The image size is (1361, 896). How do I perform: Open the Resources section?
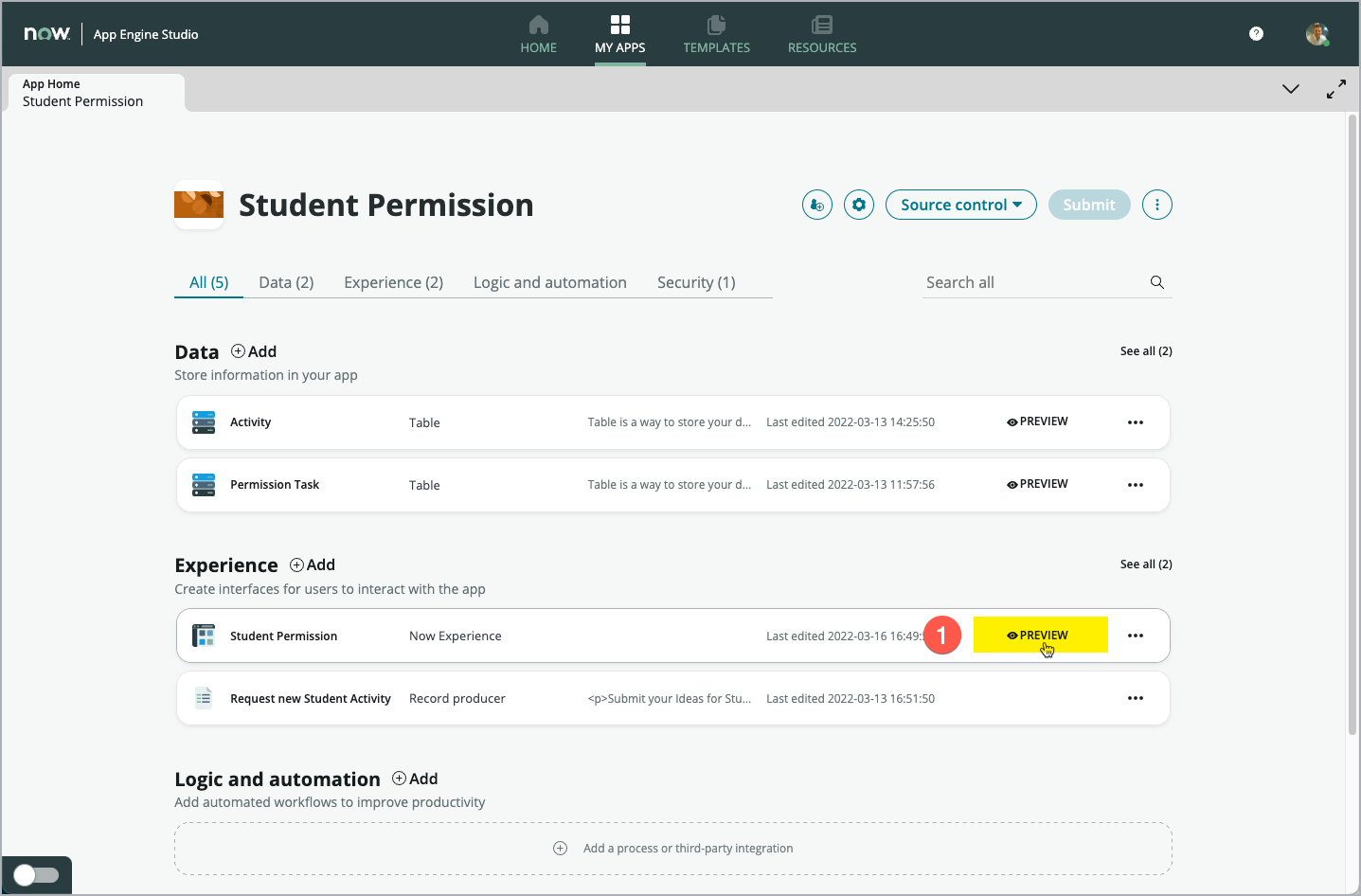pyautogui.click(x=822, y=35)
